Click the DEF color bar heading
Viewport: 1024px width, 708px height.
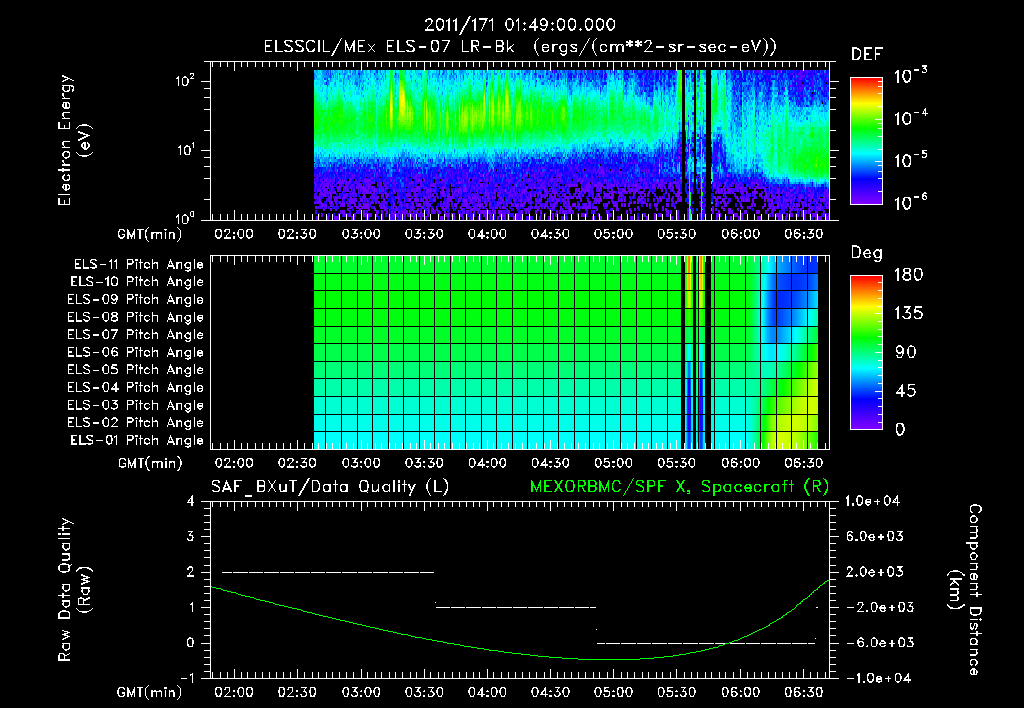[867, 55]
